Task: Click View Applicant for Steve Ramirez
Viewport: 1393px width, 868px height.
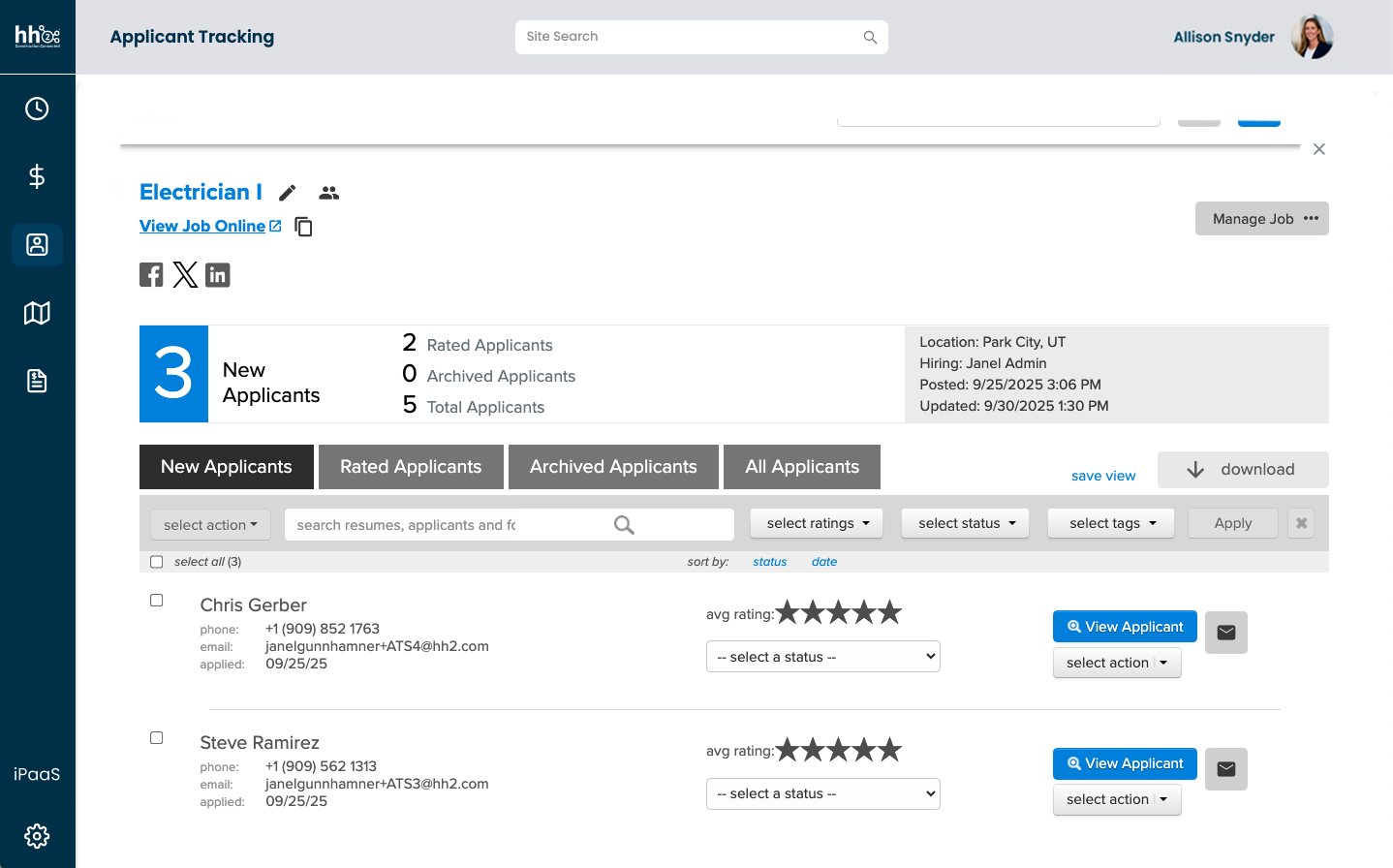Action: coord(1125,763)
